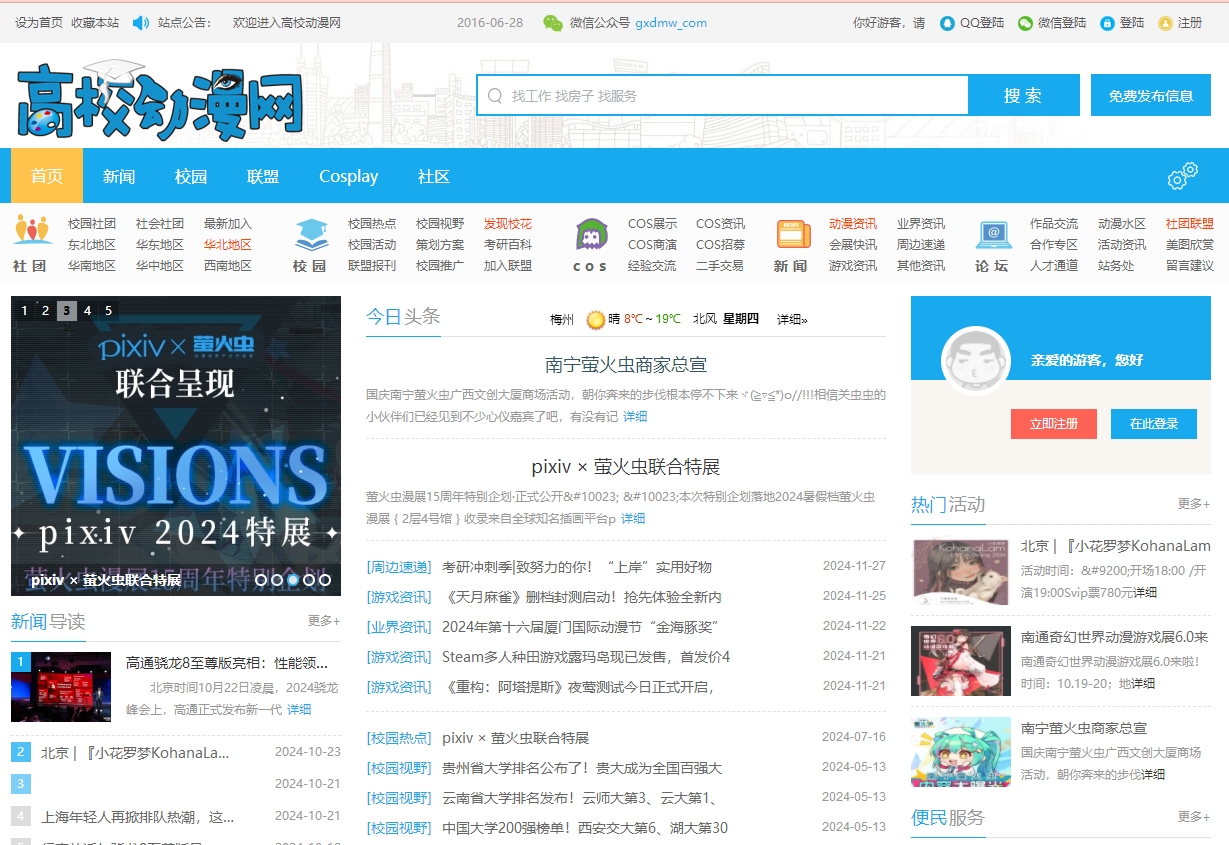
Task: Open 南通奇幻世界动漫游戏展 activity thumbnail
Action: 961,661
